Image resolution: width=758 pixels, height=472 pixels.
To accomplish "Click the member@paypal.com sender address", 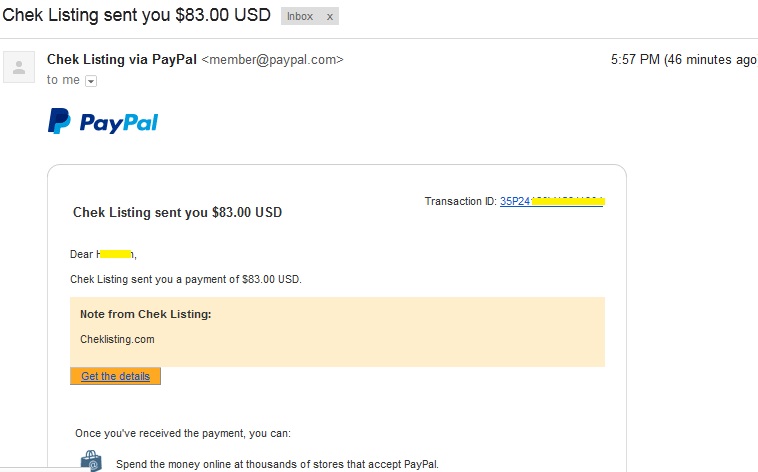I will [x=272, y=60].
